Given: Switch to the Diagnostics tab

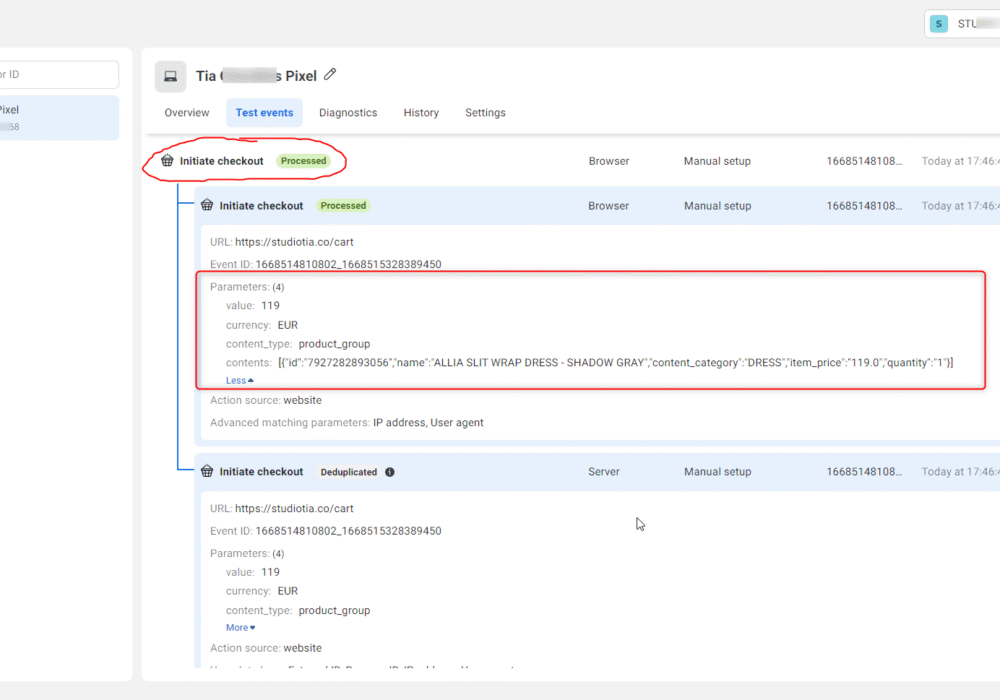Looking at the screenshot, I should 348,113.
